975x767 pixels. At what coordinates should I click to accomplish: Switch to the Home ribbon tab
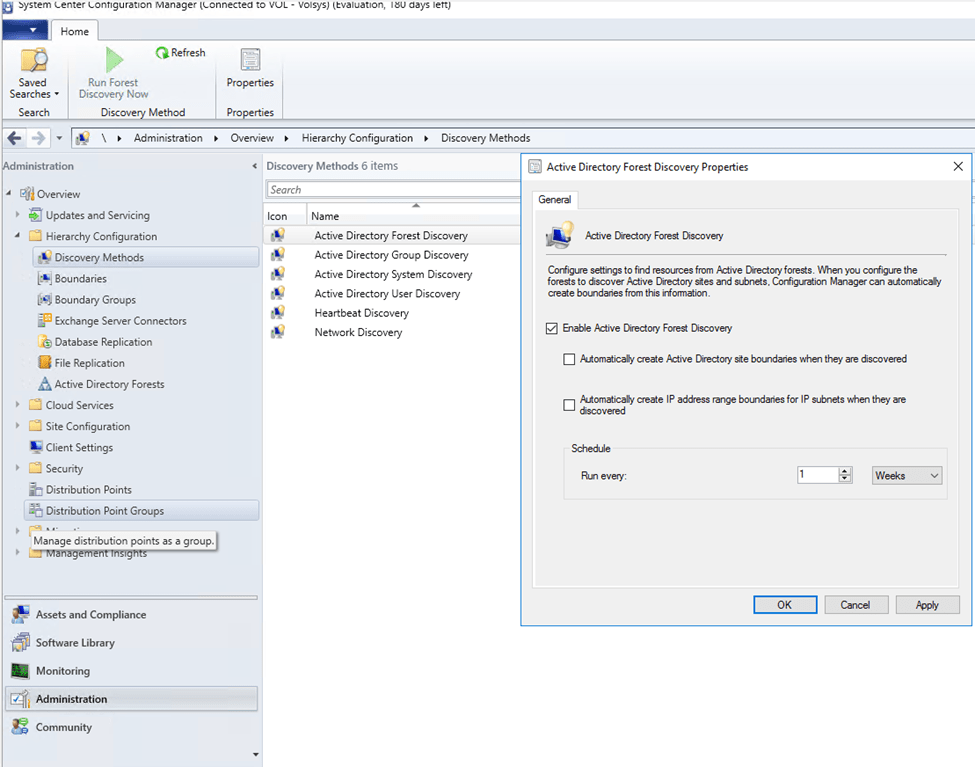pos(74,31)
